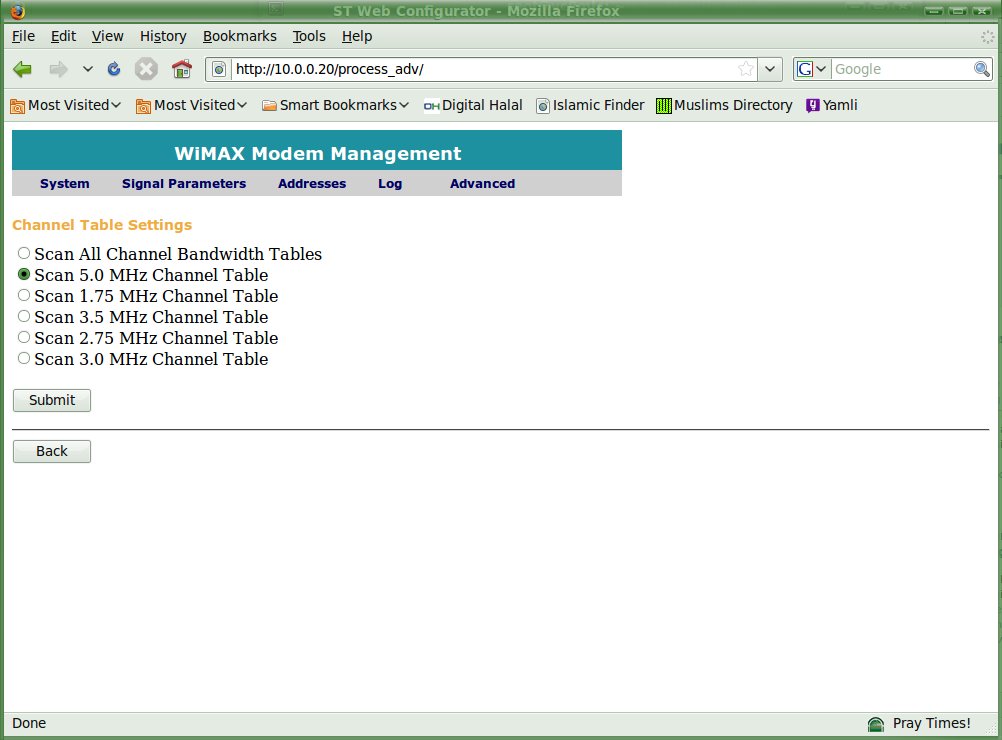
Task: Click the bookmark star in address bar
Action: pyautogui.click(x=745, y=69)
